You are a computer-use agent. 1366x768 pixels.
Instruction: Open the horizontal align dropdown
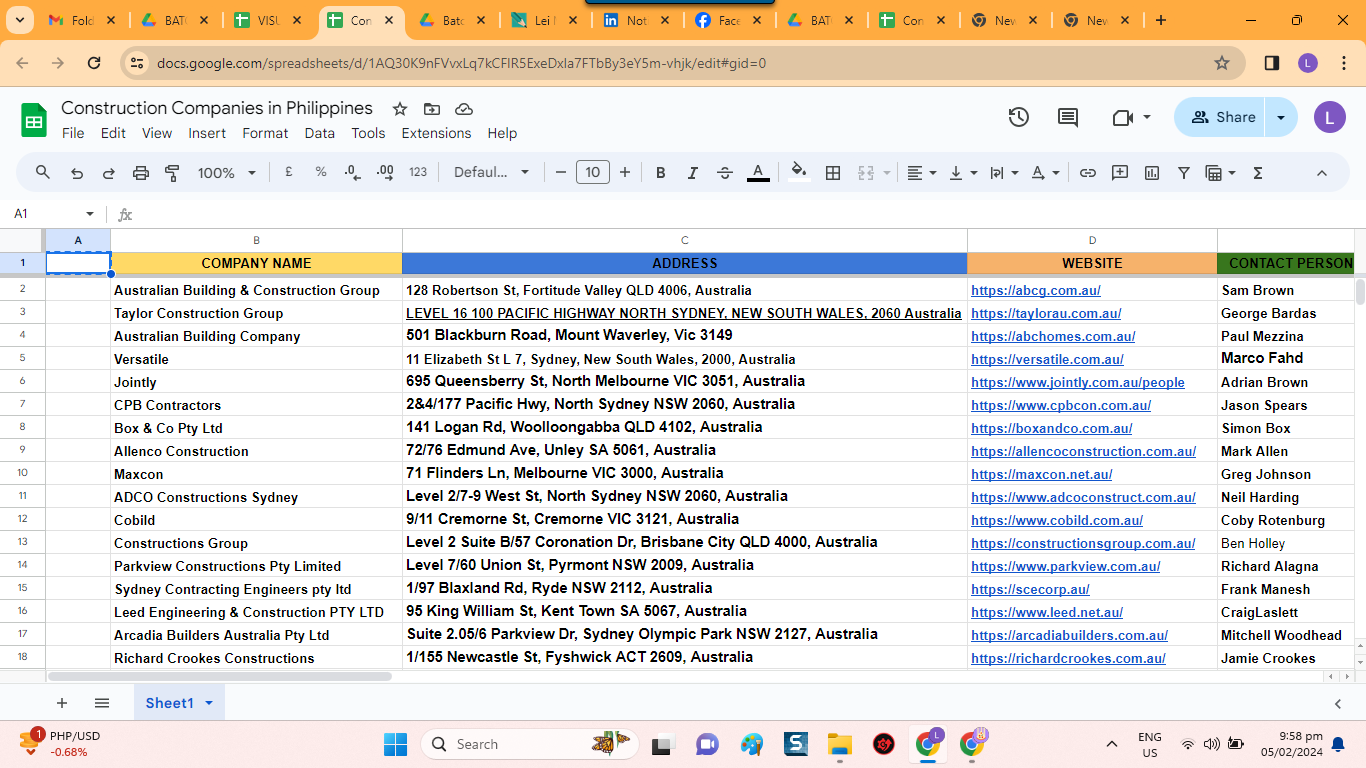tap(921, 173)
